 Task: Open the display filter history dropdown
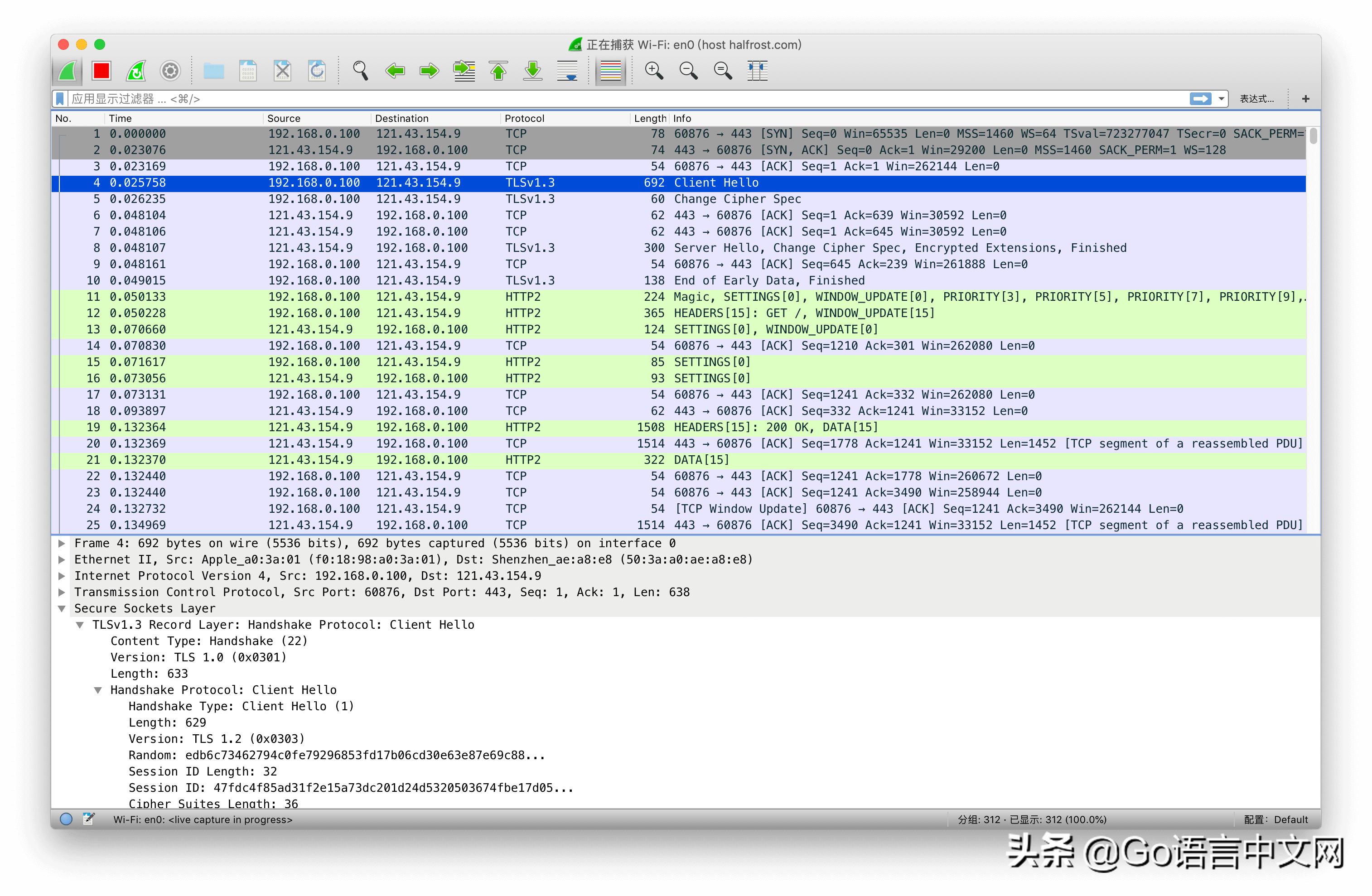[x=1221, y=99]
